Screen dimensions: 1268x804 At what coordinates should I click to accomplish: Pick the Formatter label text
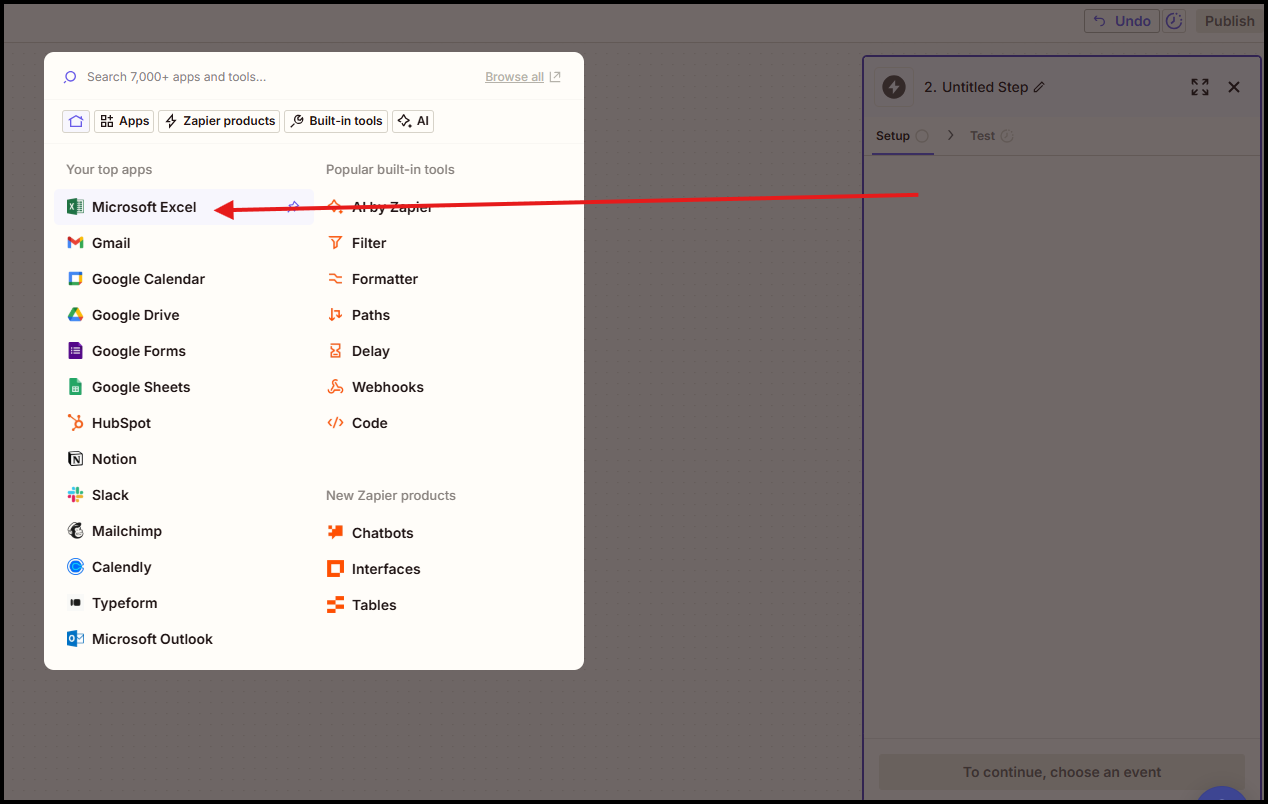pyautogui.click(x=385, y=279)
